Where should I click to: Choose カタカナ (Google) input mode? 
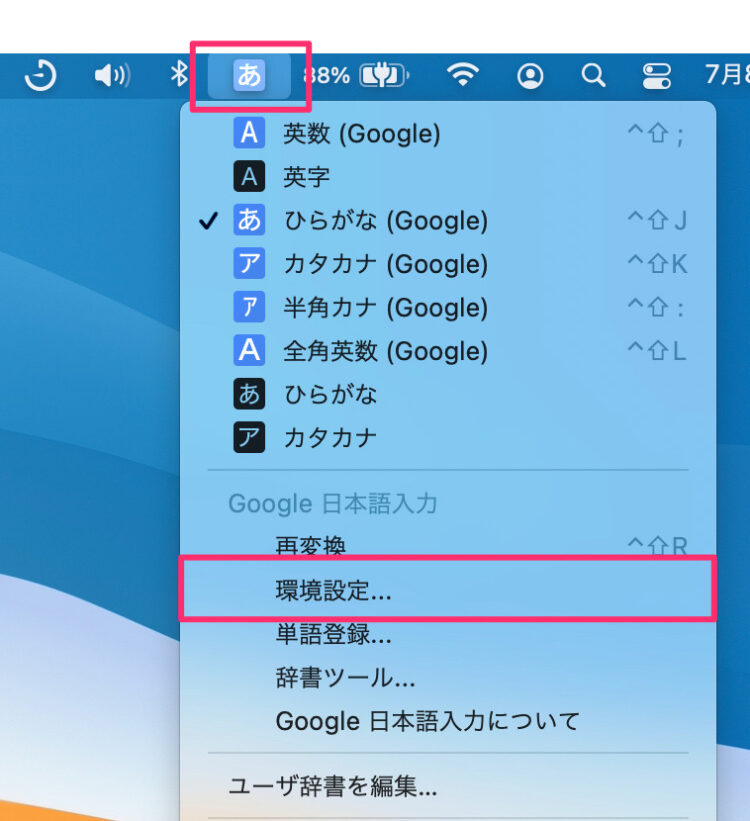tap(385, 264)
